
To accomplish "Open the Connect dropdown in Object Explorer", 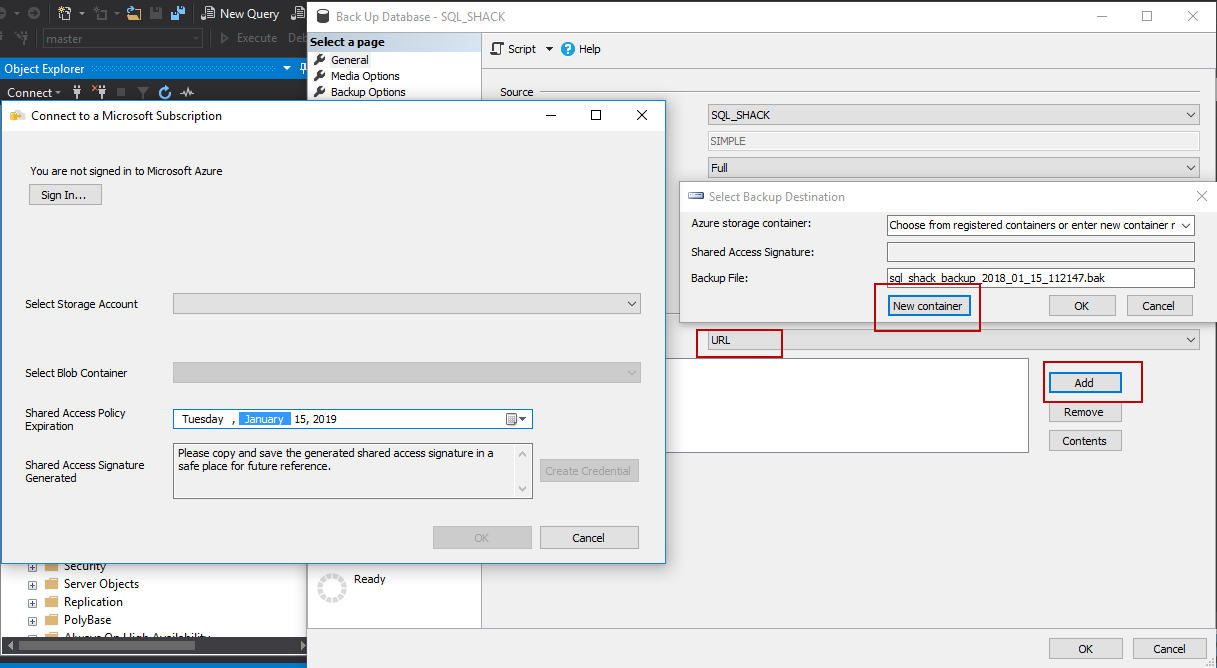I will [34, 92].
